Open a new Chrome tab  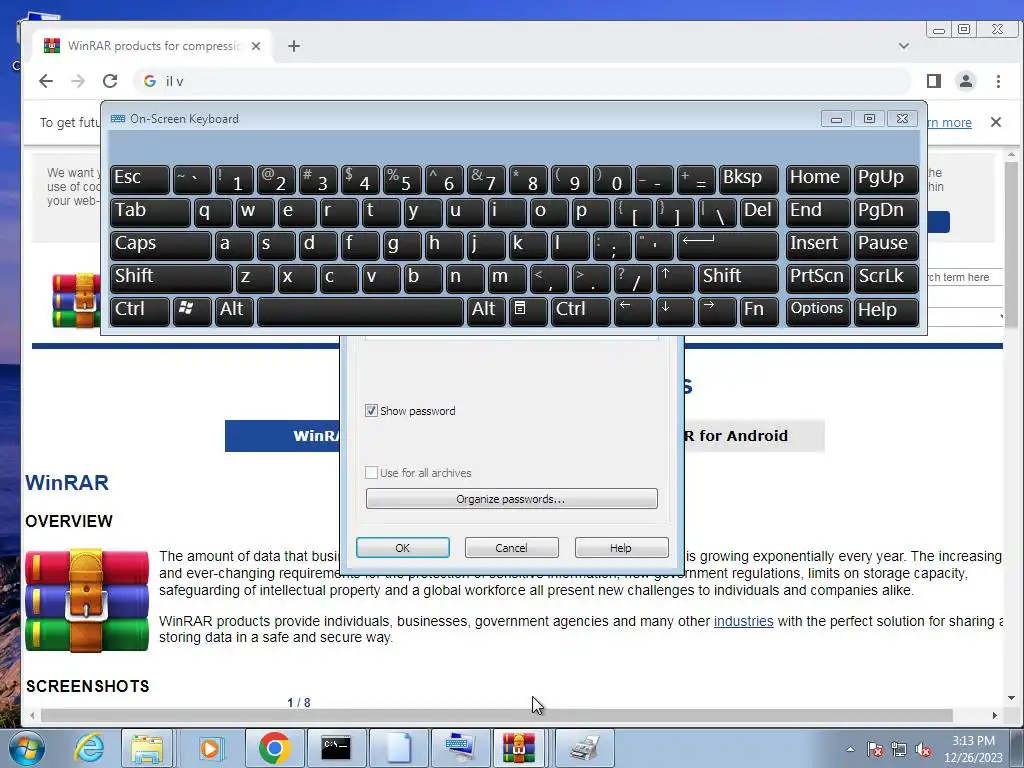point(294,46)
